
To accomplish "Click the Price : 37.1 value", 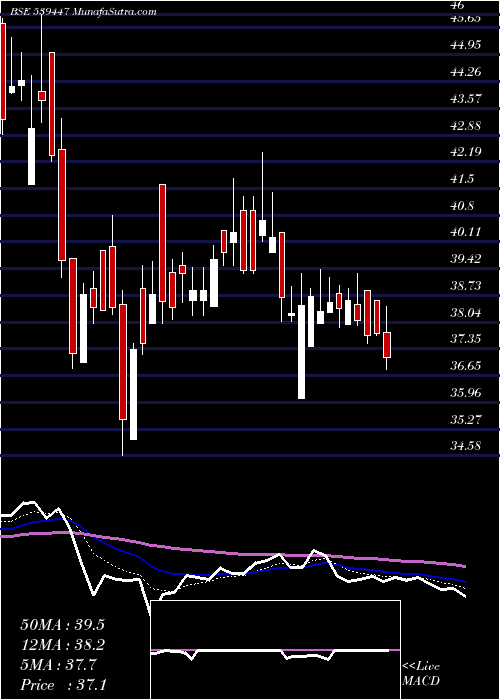I will coord(63,685).
